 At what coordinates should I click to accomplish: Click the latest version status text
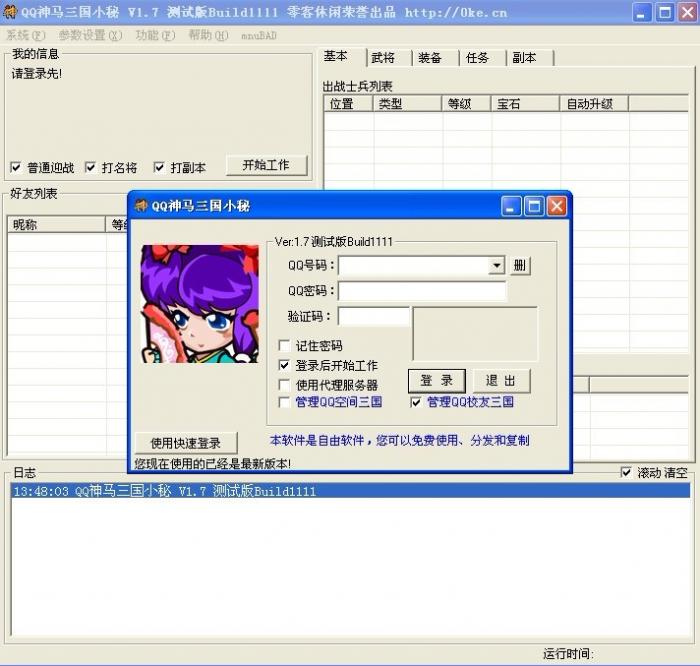pos(212,464)
